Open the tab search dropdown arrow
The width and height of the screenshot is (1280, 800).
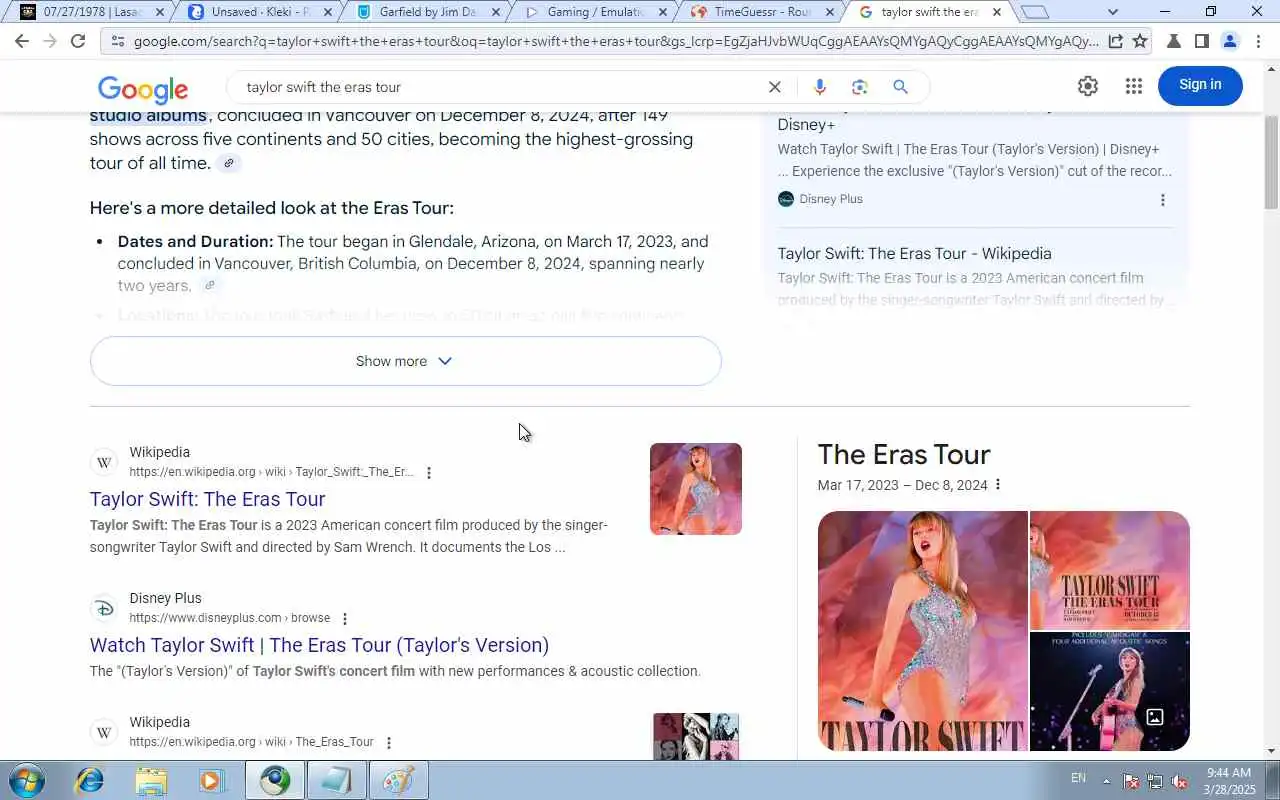(x=1113, y=12)
